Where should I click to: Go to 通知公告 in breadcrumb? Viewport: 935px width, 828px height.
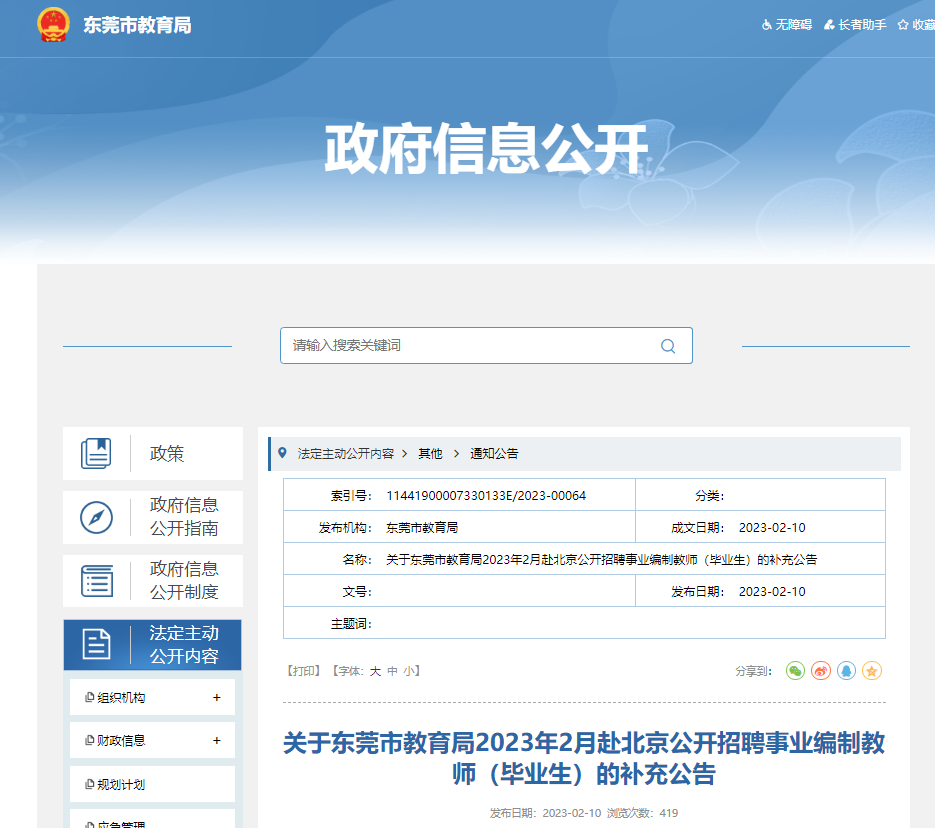[494, 453]
